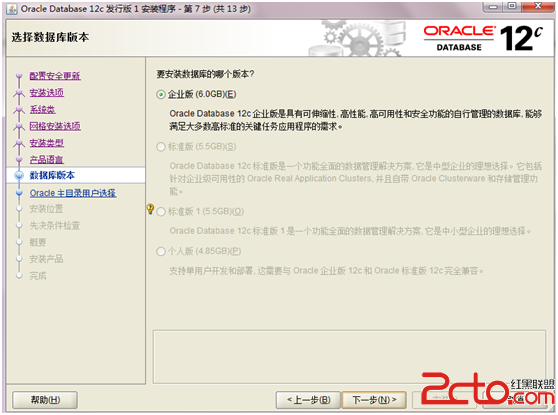Open Oracle 主目录用户选择 step link

73,193
